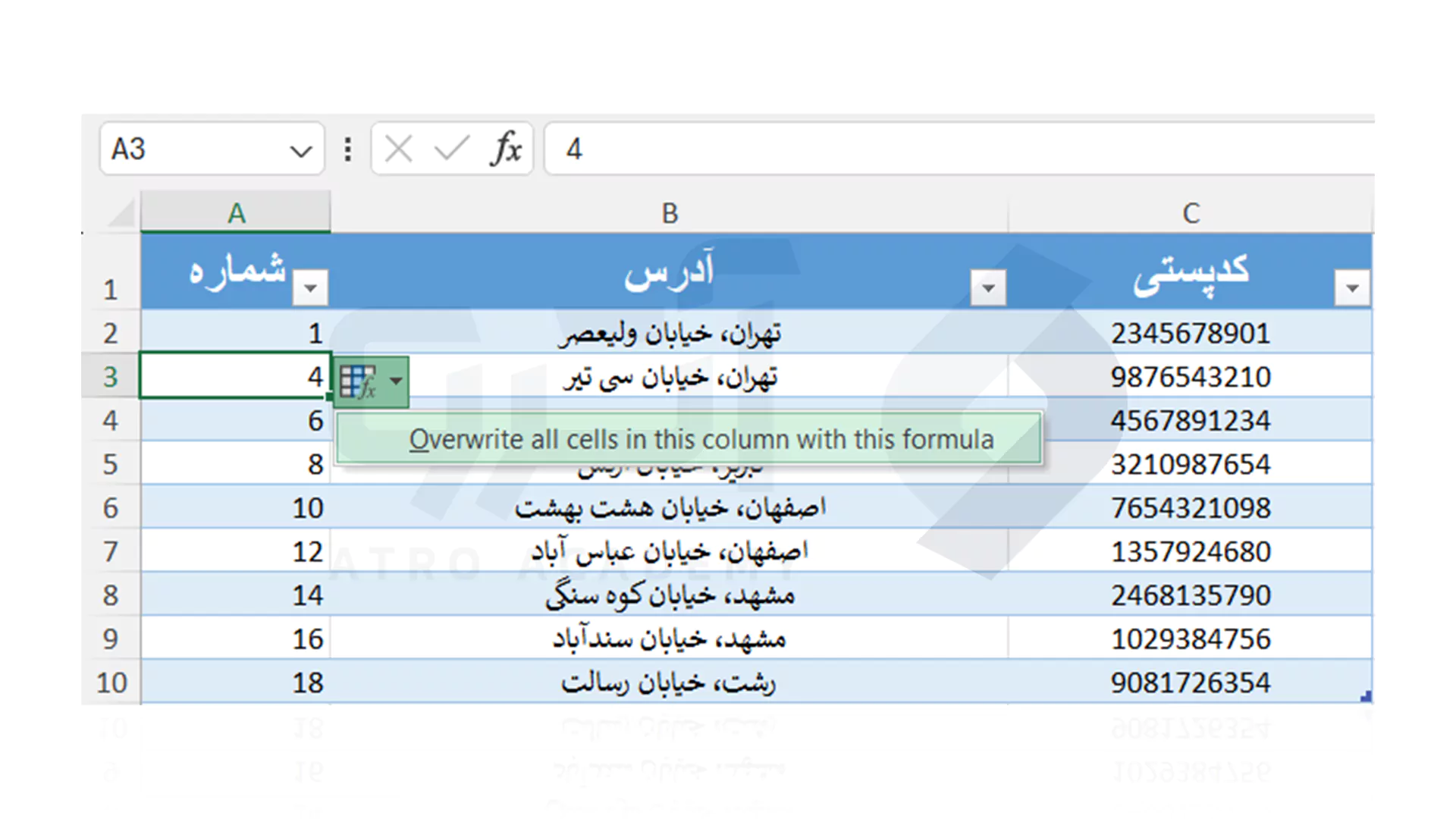Screen dimensions: 1456x819
Task: Select postal code 1357924680
Action: pyautogui.click(x=1191, y=551)
